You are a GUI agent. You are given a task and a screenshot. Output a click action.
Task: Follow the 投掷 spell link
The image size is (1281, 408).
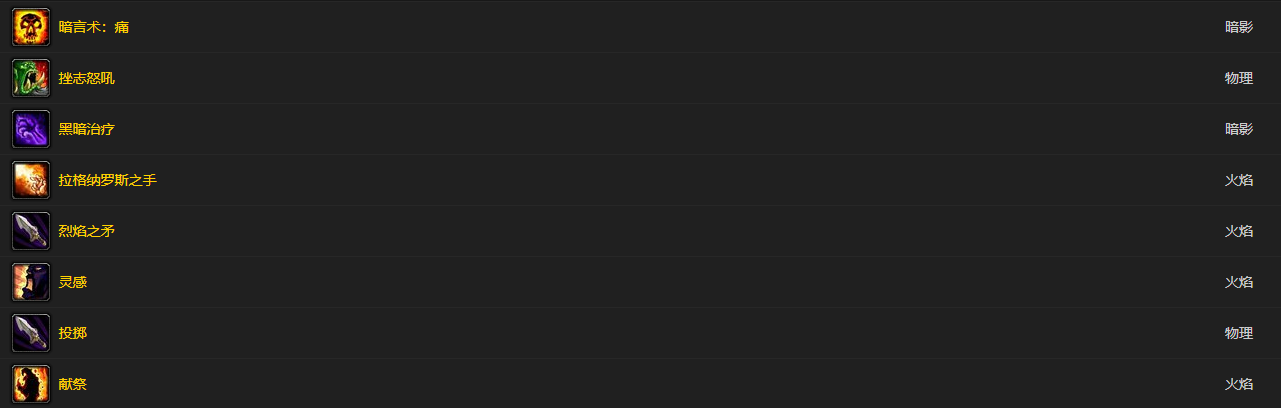point(73,333)
